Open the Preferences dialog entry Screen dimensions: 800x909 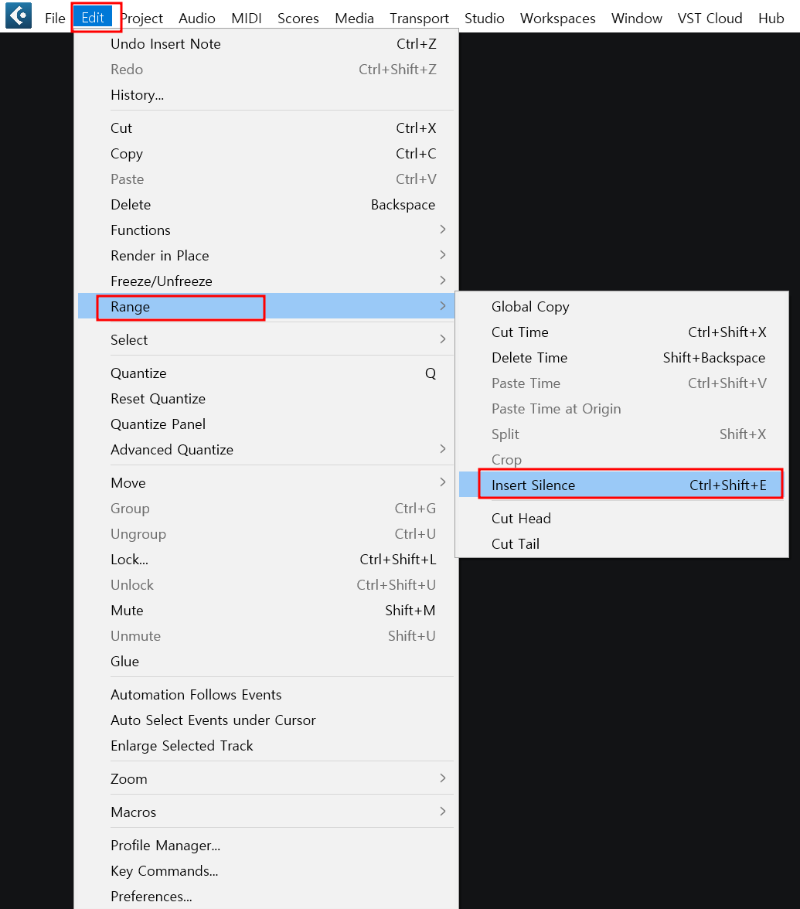pyautogui.click(x=267, y=896)
